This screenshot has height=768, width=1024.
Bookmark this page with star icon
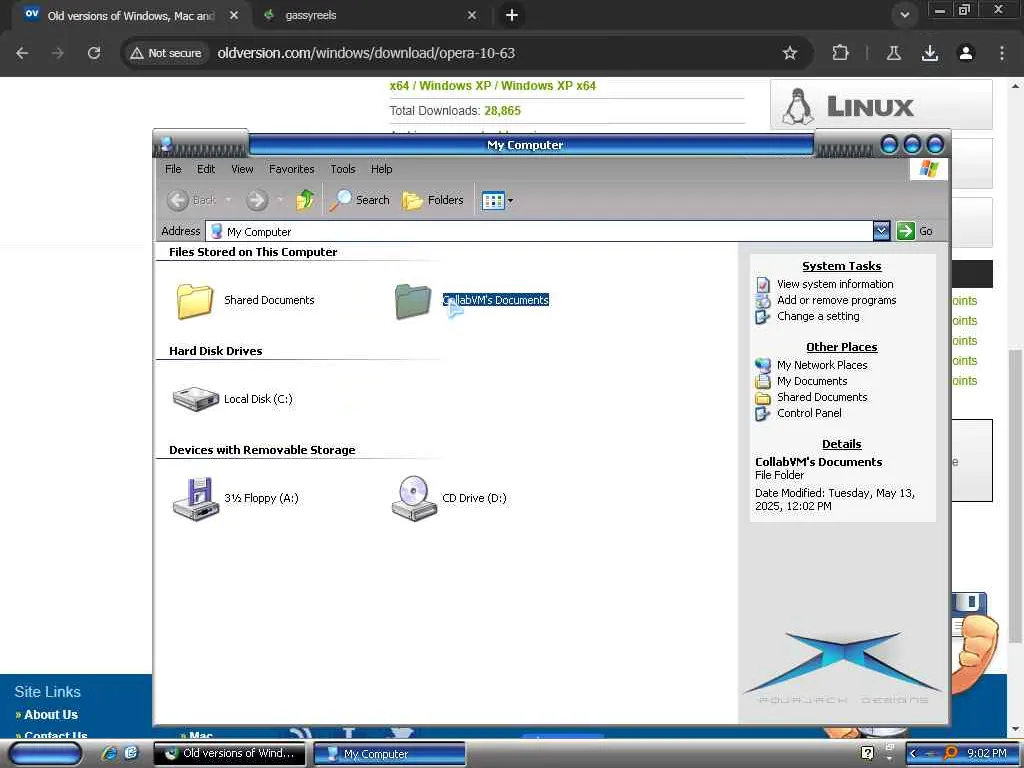[x=790, y=53]
